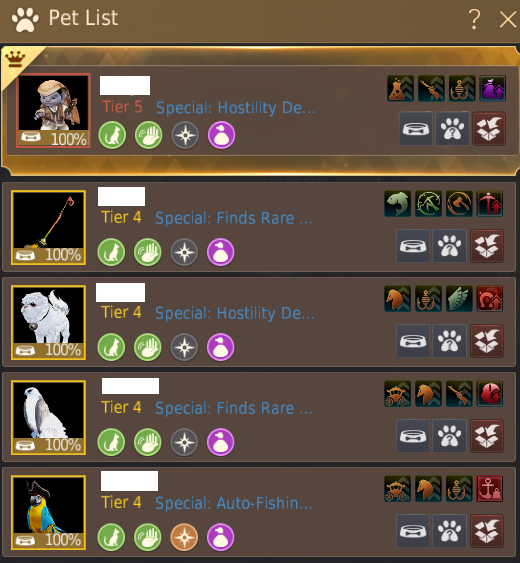Expand 'Special: Finds Rare ...' on the hawk pet
Viewport: 520px width, 563px height.
click(234, 408)
